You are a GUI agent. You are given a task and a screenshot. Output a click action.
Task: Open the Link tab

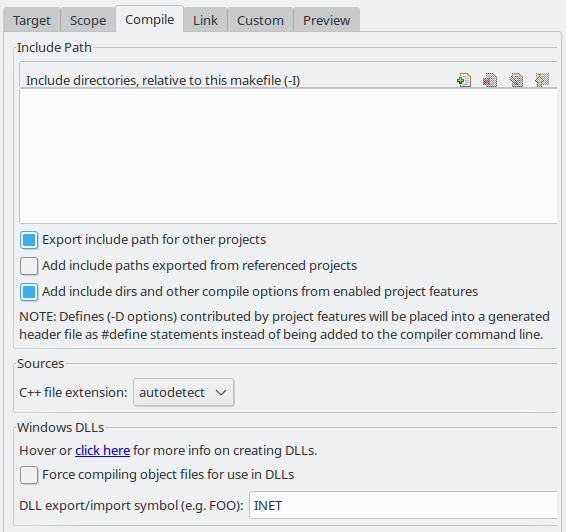point(205,20)
